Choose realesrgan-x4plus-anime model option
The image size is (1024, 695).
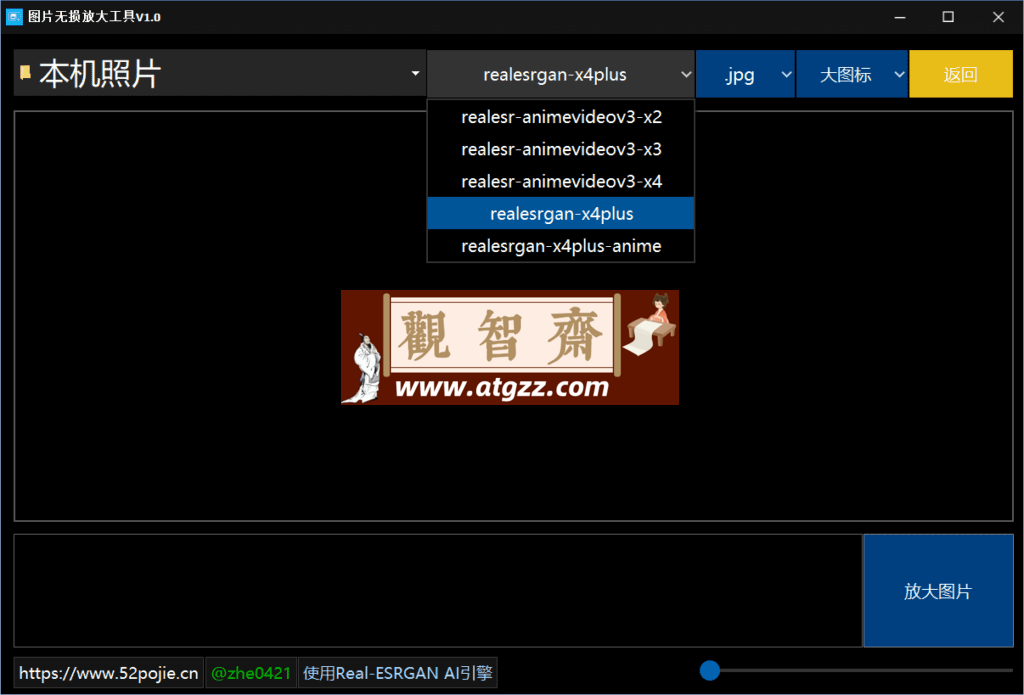pyautogui.click(x=561, y=246)
